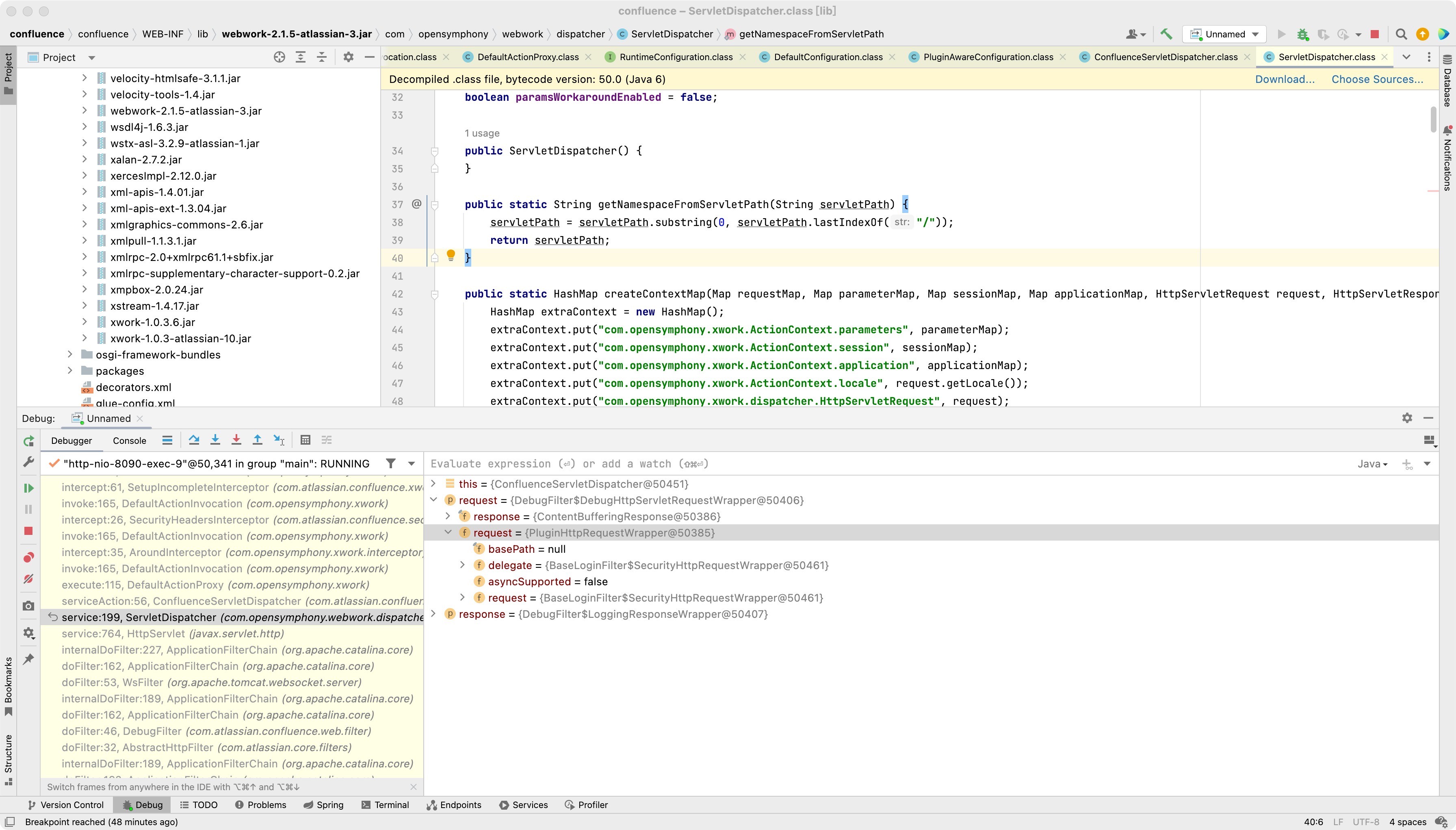Click the line 37 override gutter marker

[416, 204]
